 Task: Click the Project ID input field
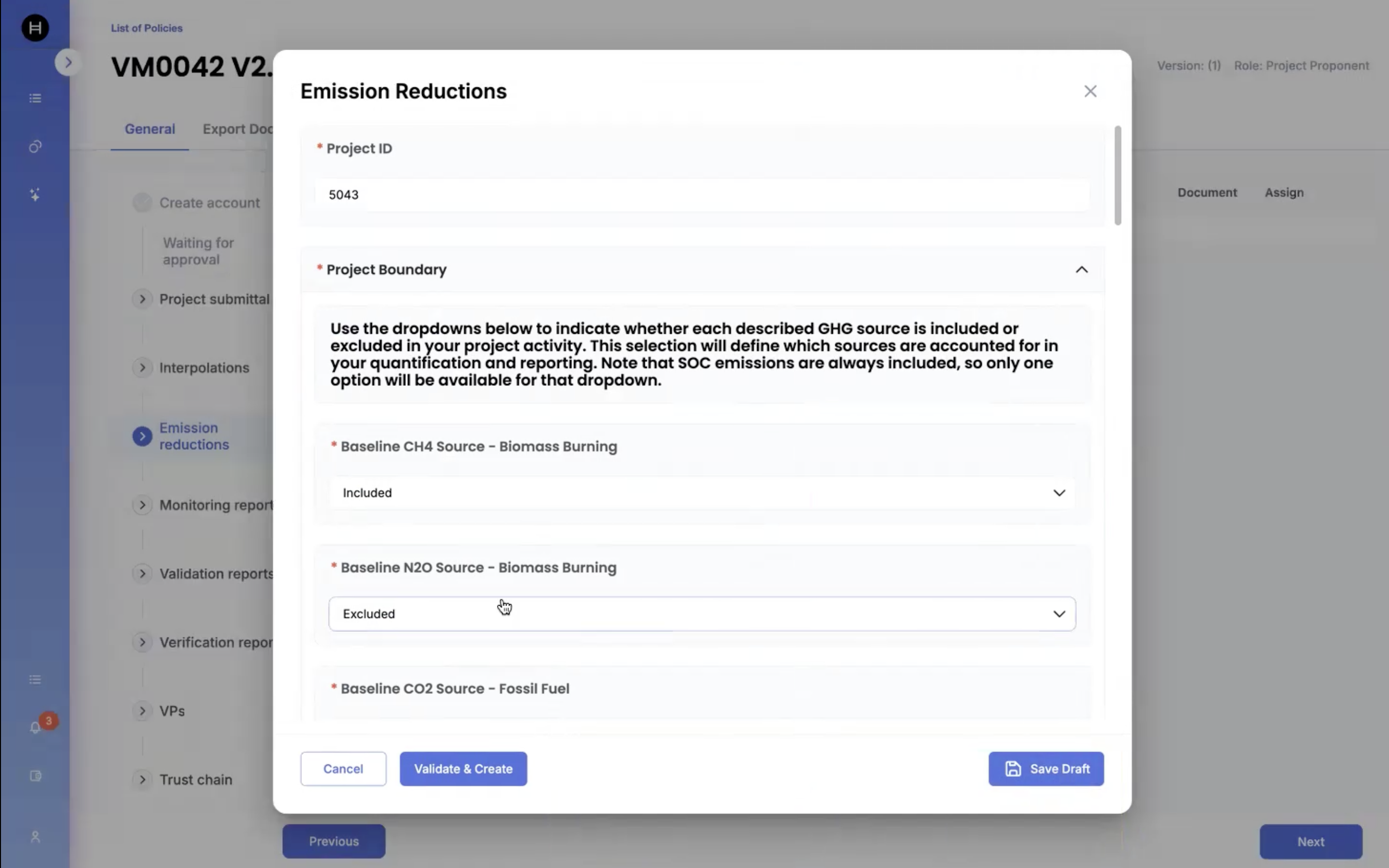pos(701,195)
